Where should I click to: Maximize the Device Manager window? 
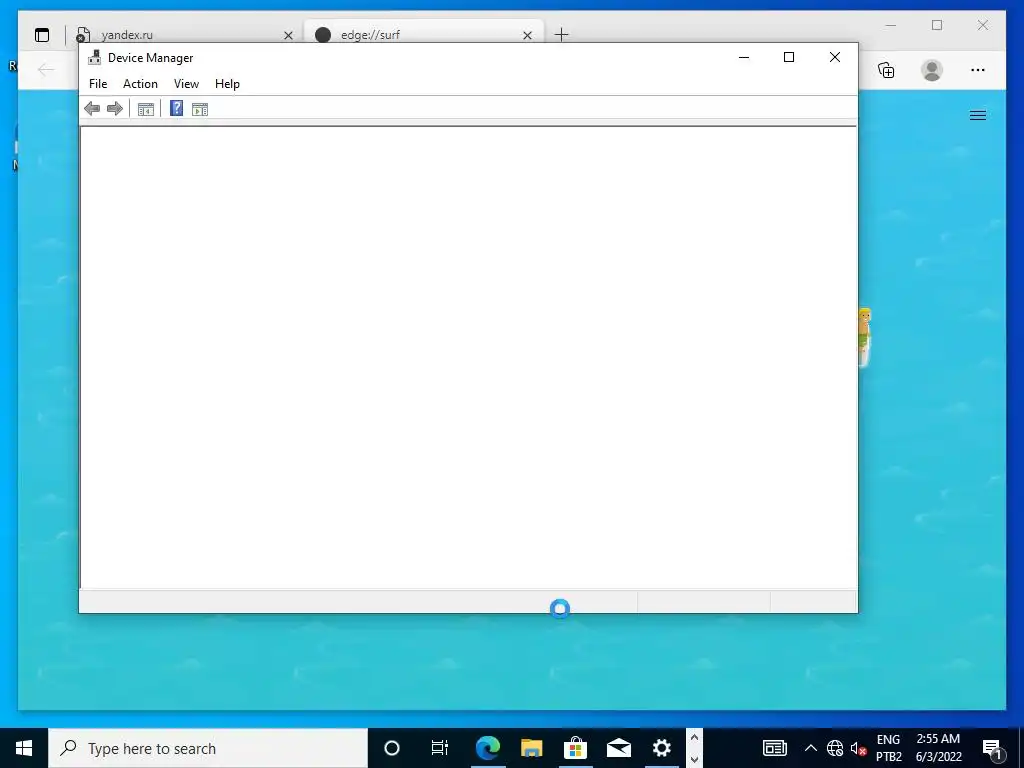tap(789, 57)
